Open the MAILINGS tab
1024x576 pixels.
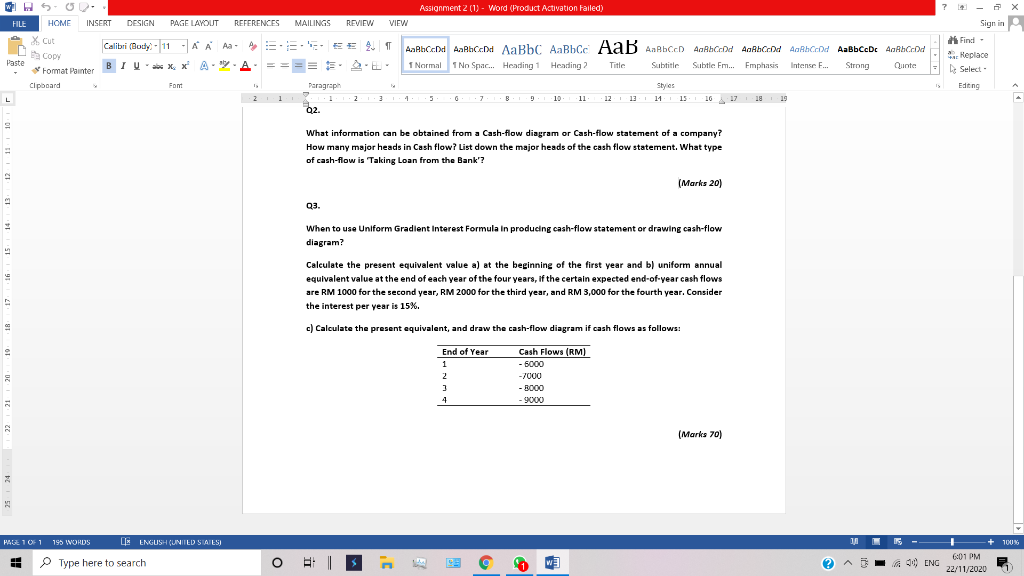tap(311, 23)
